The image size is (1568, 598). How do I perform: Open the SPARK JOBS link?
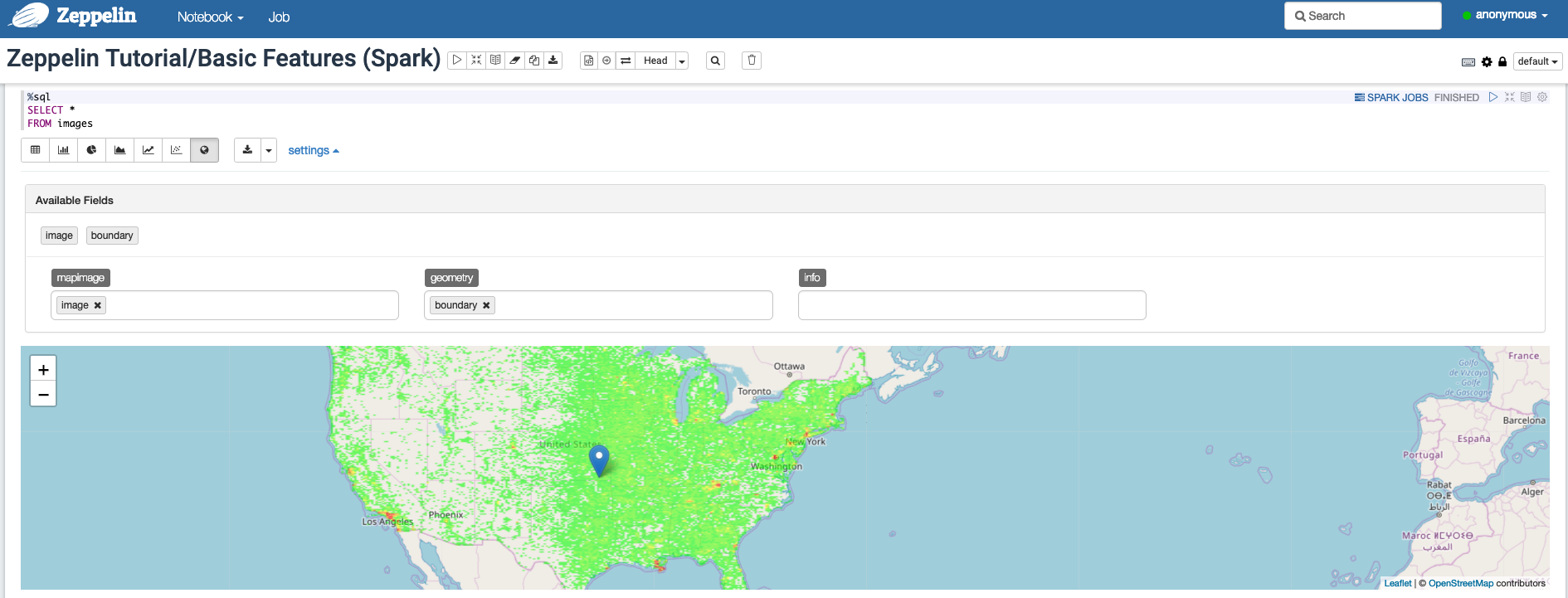coord(1391,97)
